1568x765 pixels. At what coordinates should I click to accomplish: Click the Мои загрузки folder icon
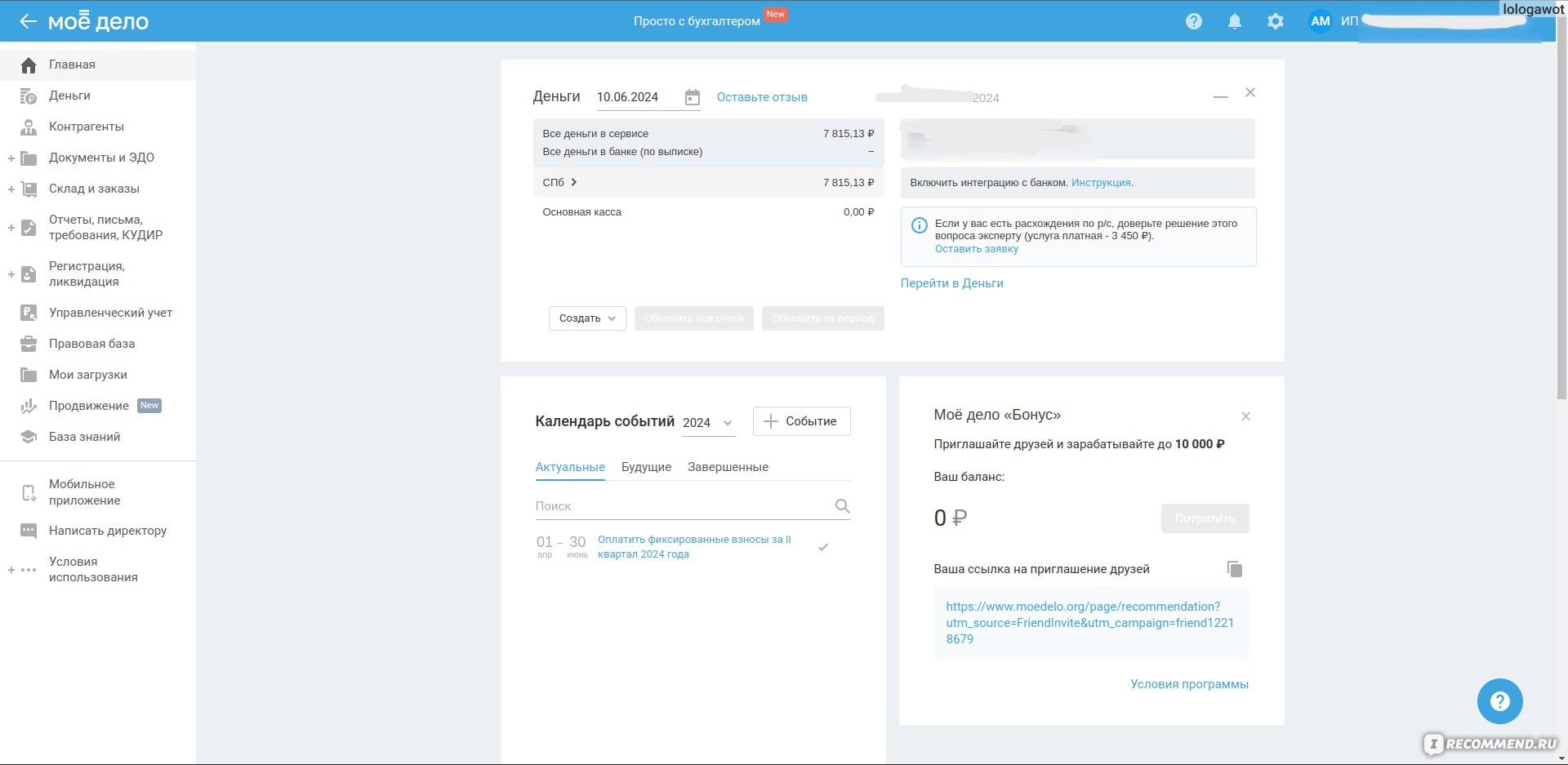(x=29, y=375)
